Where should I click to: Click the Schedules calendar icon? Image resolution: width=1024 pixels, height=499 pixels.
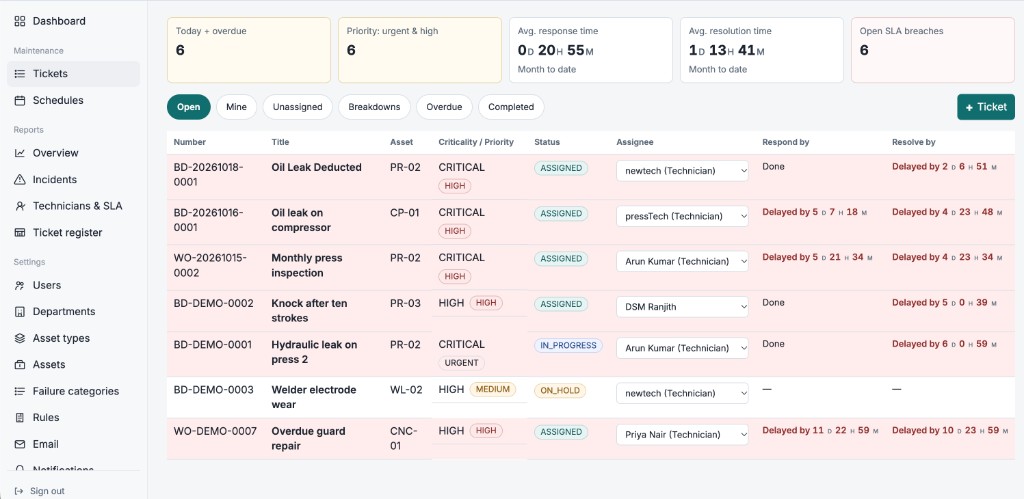[20, 101]
